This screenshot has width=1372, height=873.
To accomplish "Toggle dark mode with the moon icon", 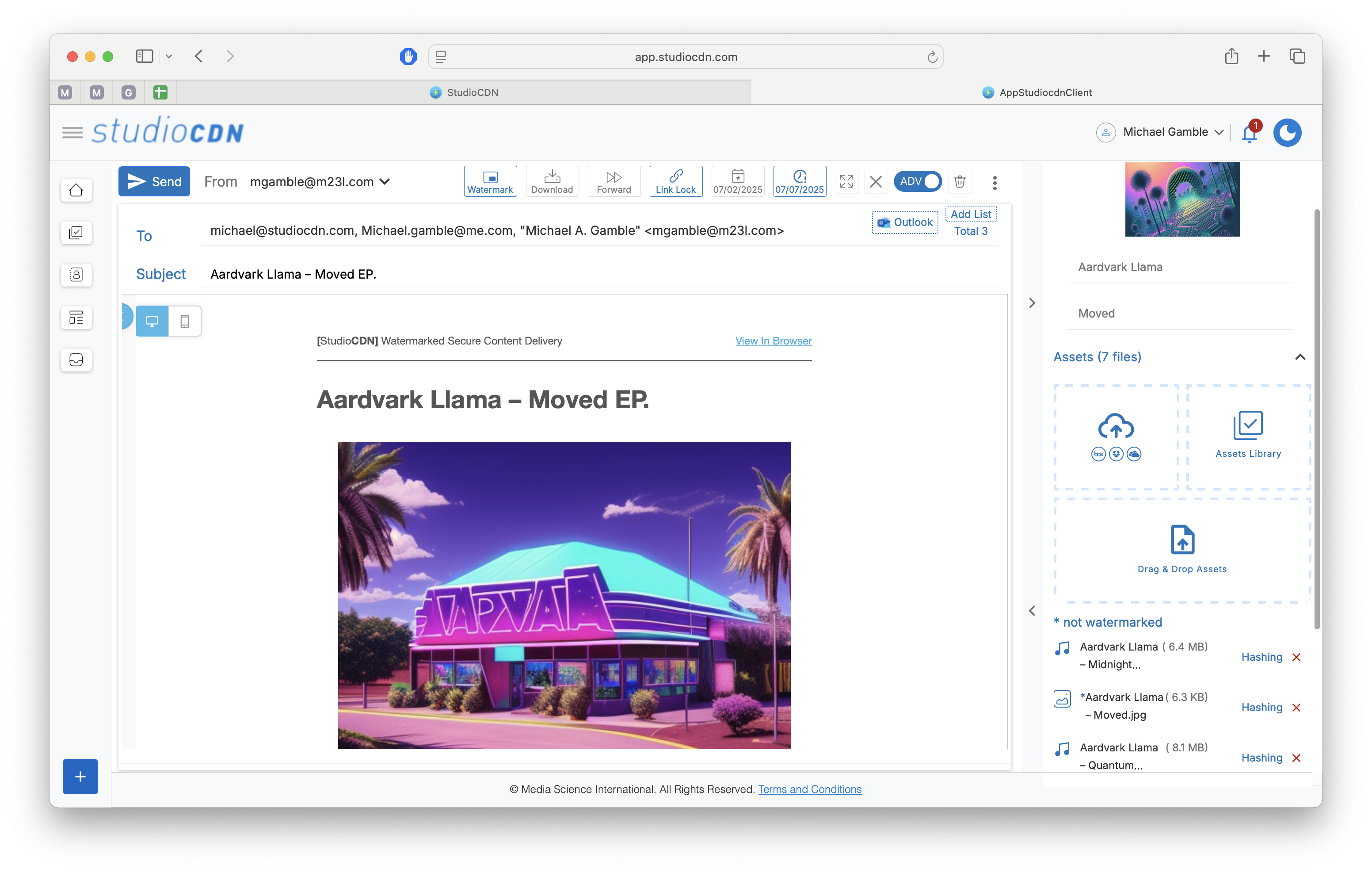I will tap(1287, 133).
